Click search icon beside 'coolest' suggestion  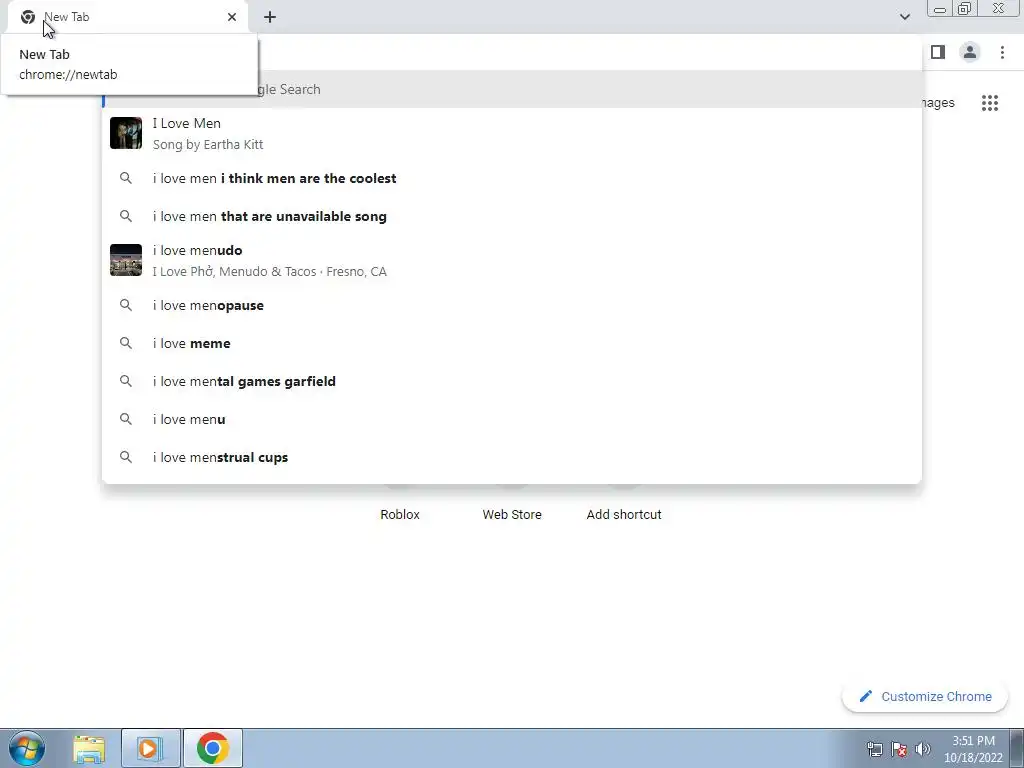(126, 178)
